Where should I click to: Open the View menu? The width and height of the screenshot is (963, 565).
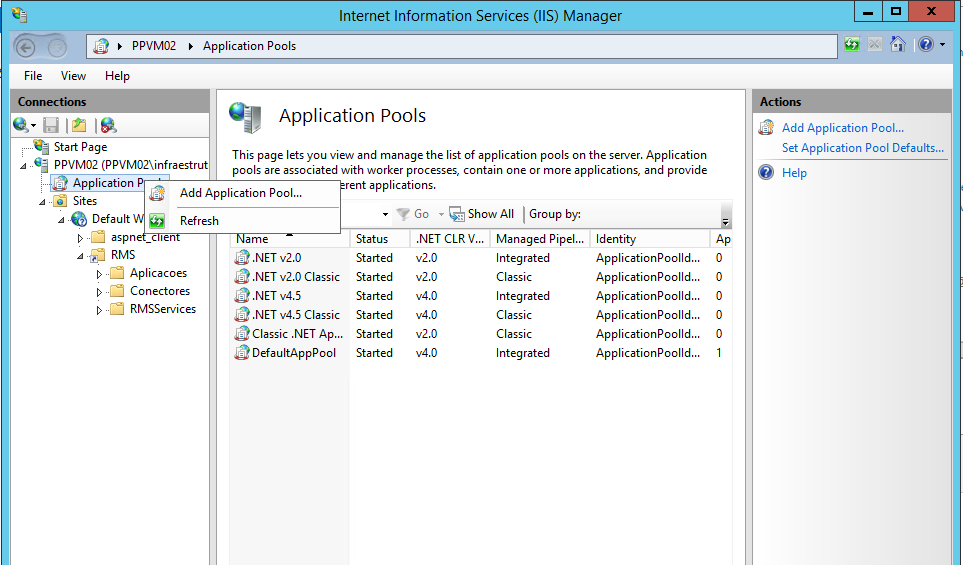[73, 76]
